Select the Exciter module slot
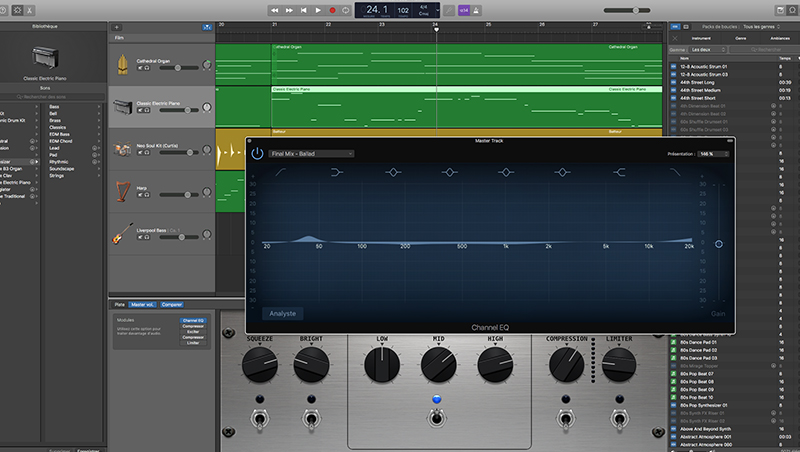This screenshot has width=800, height=452. pos(193,332)
